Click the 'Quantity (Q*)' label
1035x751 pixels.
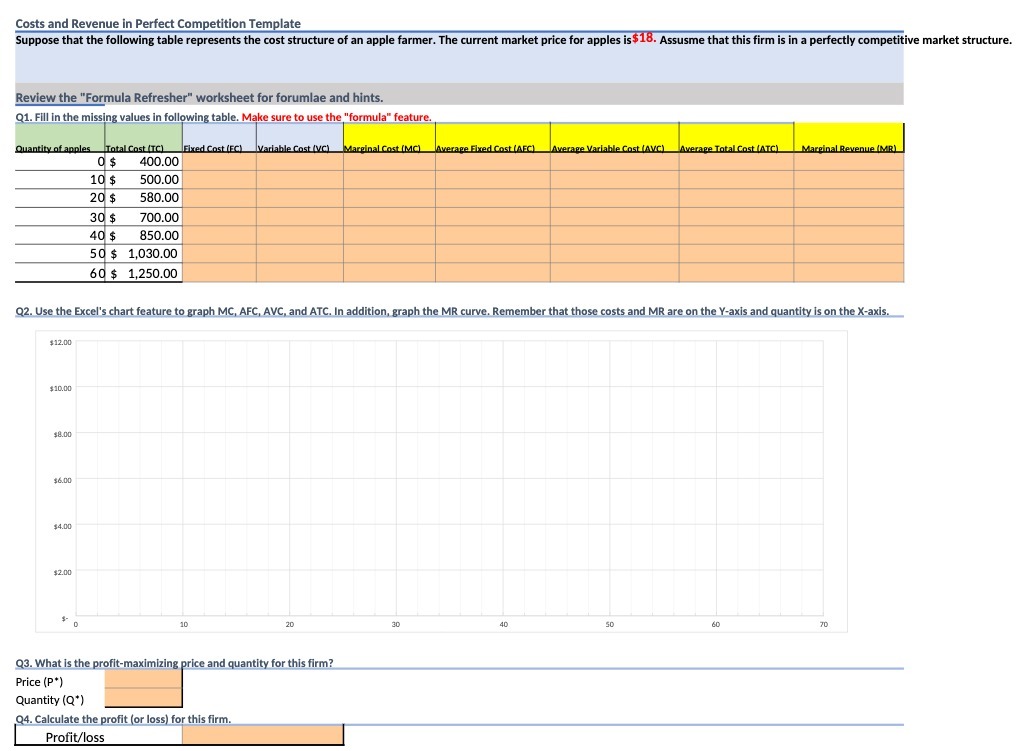coord(50,700)
